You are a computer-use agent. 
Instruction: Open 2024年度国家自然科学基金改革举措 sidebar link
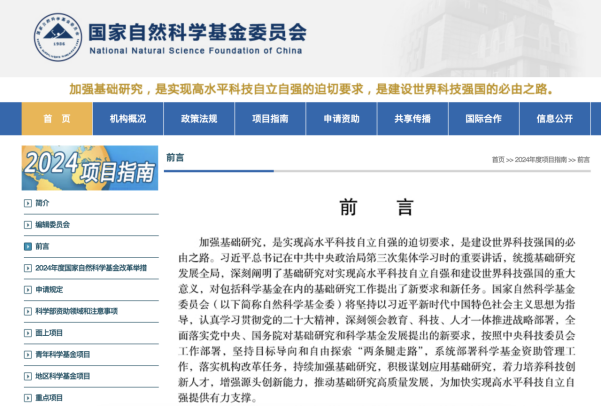click(90, 268)
